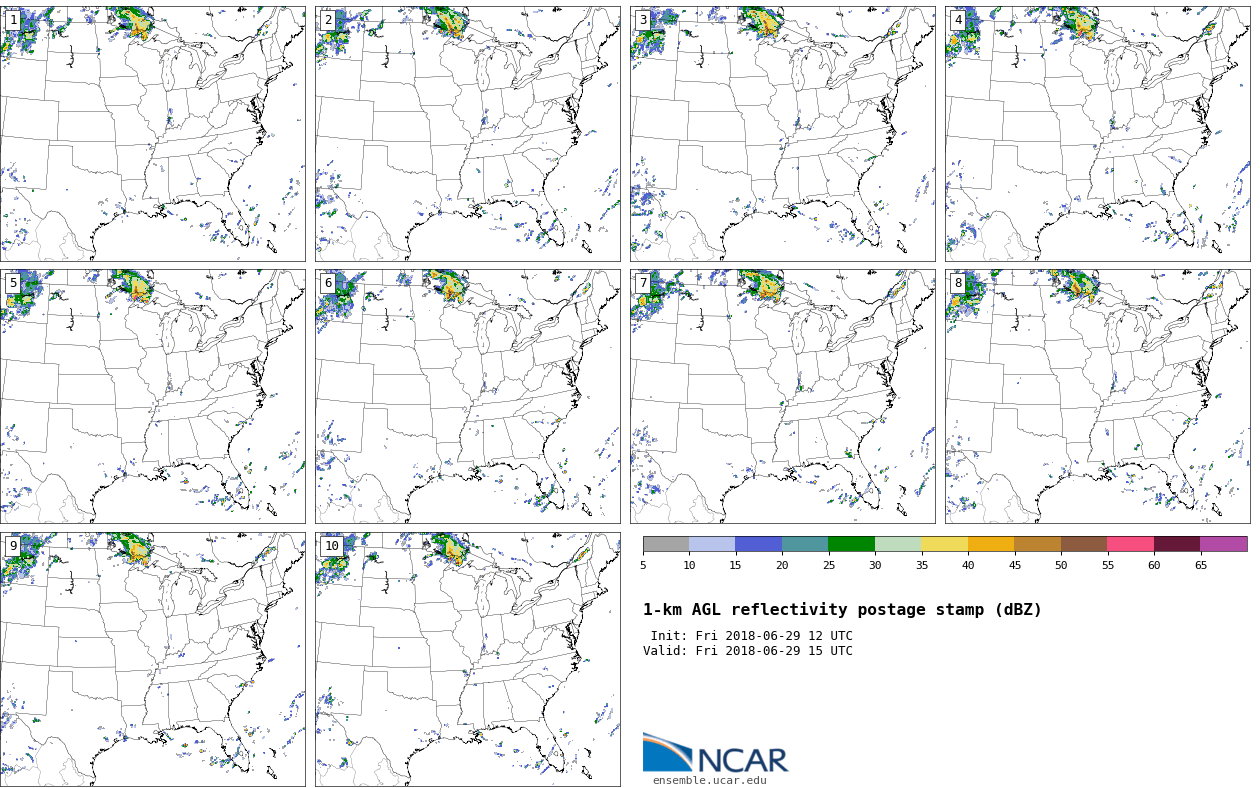The image size is (1260, 788).
Task: Click the teal 20-25 dBZ swatch
Action: click(x=805, y=544)
